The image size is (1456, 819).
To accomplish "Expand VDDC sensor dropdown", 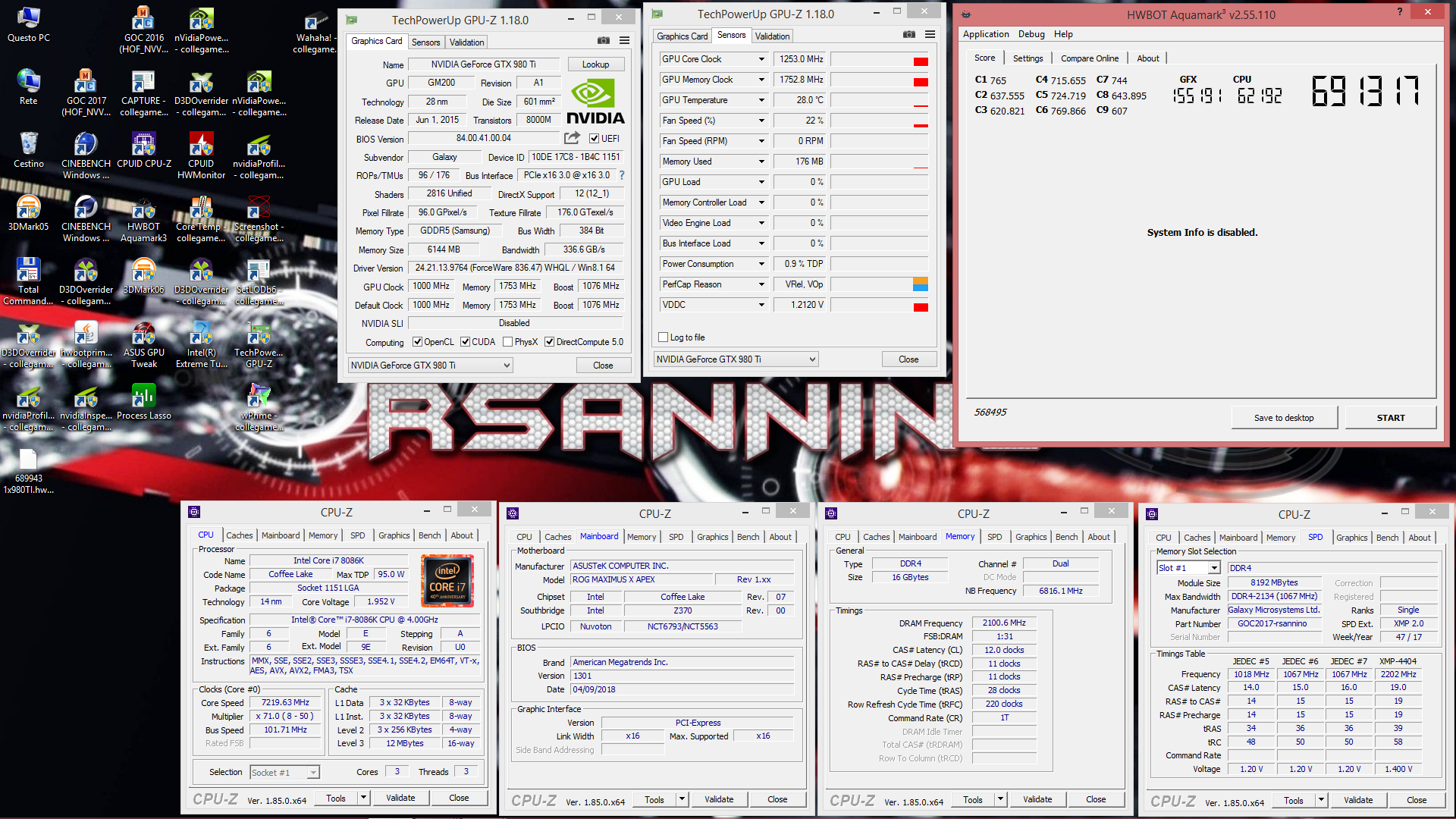I will click(761, 305).
